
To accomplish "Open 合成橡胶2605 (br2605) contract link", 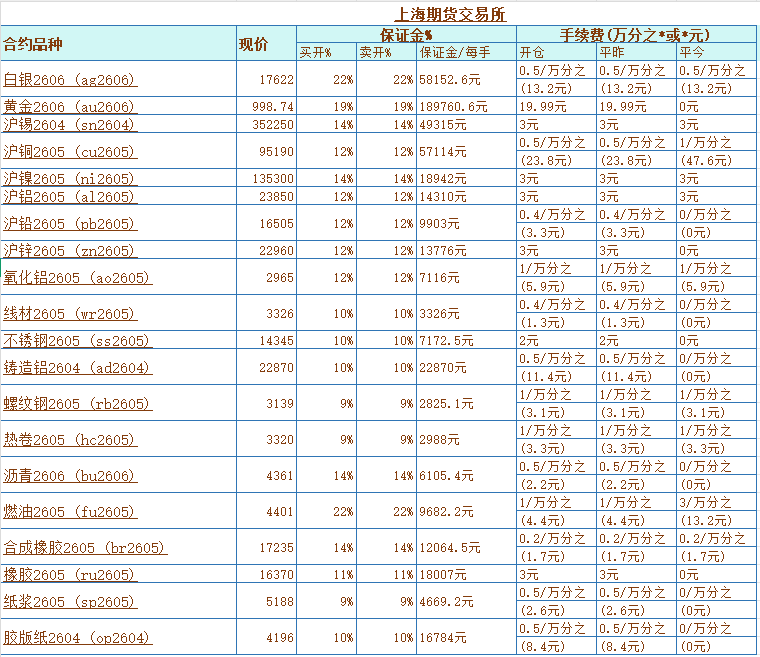I will (x=86, y=547).
